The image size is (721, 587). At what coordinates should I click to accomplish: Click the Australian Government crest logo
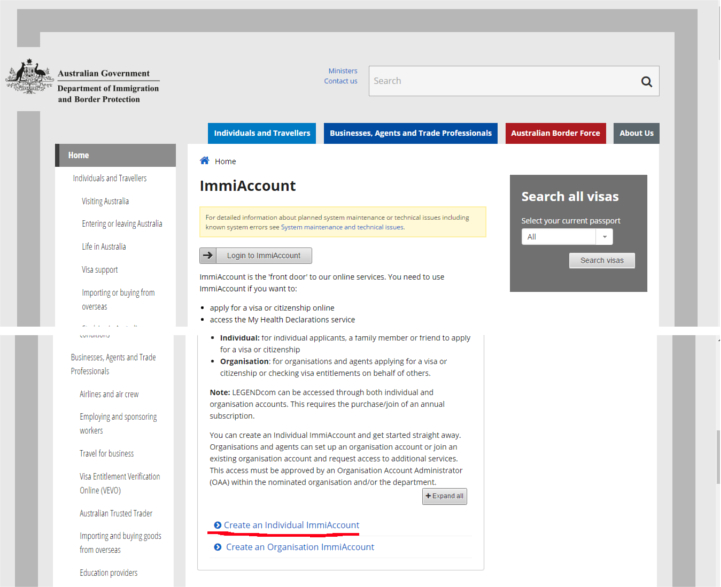(x=29, y=76)
